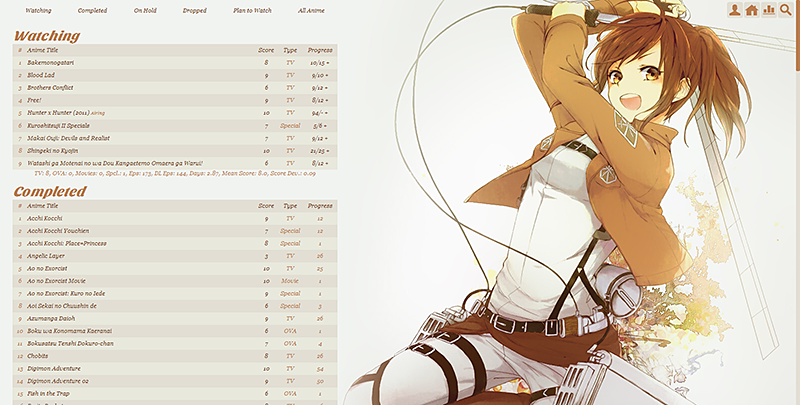This screenshot has width=800, height=405.
Task: View the All Anime tab
Action: tap(311, 11)
